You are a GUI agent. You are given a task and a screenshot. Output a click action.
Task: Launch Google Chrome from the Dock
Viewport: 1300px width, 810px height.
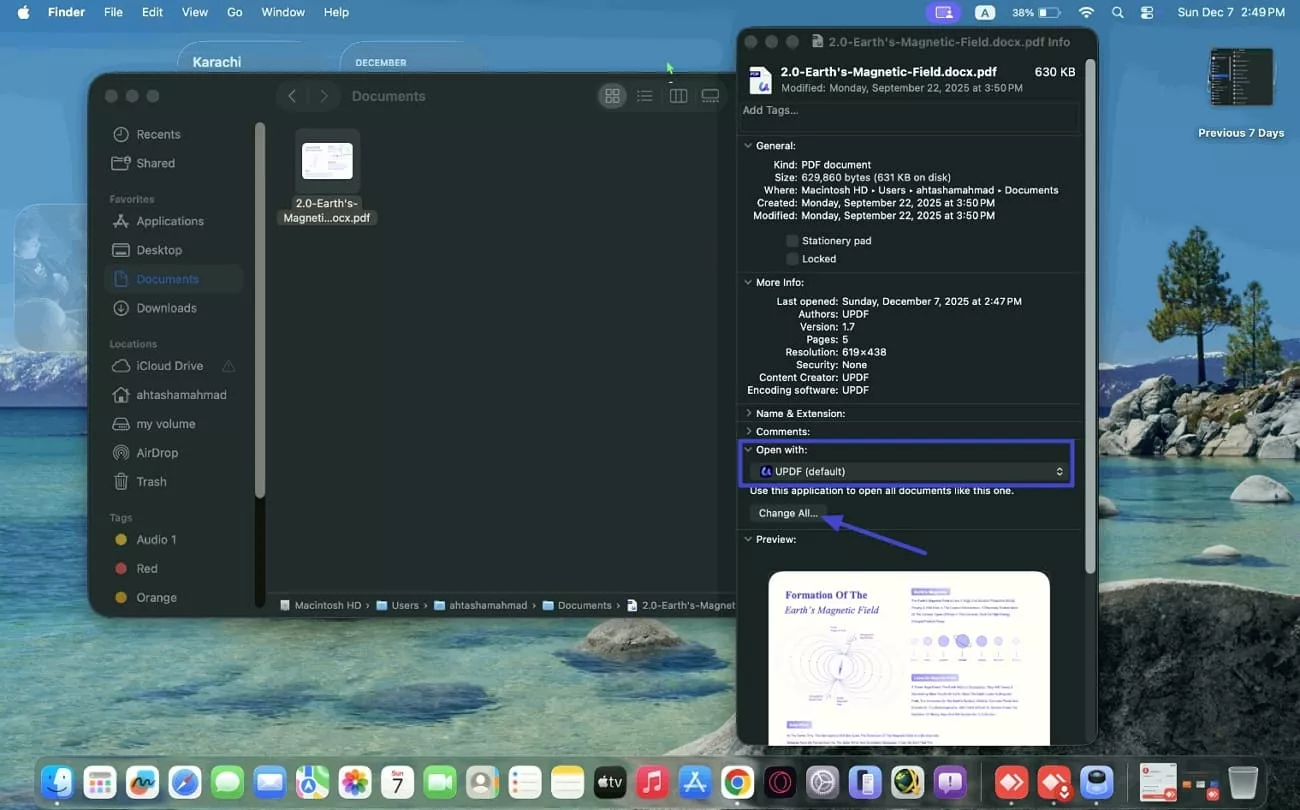[737, 782]
